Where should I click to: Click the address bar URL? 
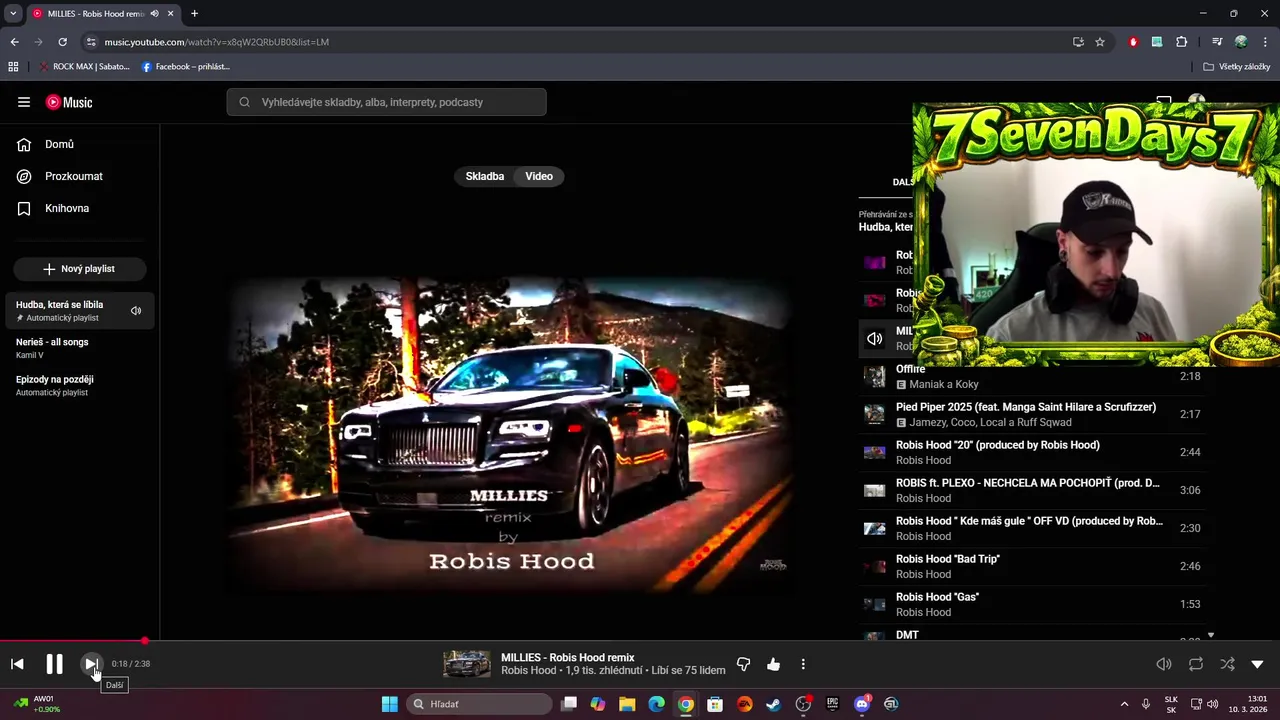(x=217, y=42)
